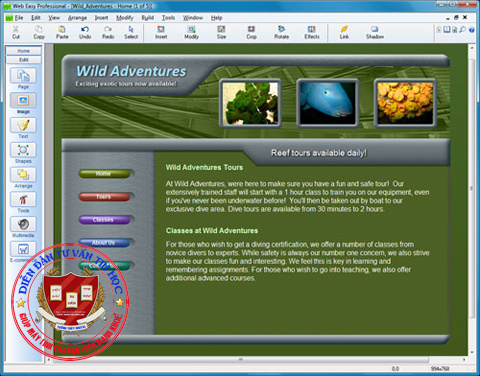This screenshot has width=480, height=376.
Task: Click the Crop toolbar icon
Action: click(x=251, y=32)
